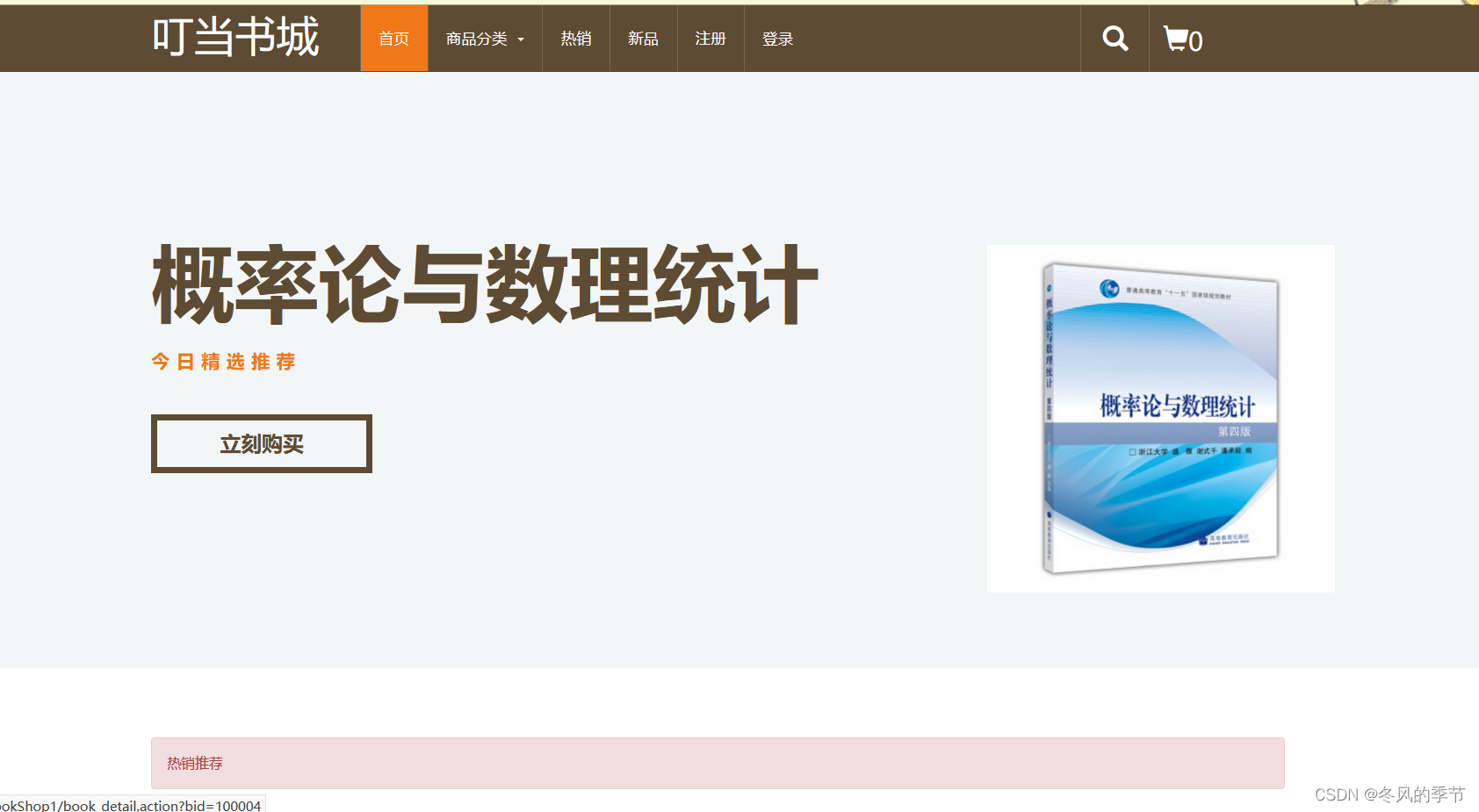View cart item count badge showing 0
This screenshot has width=1479, height=812.
click(x=1196, y=41)
